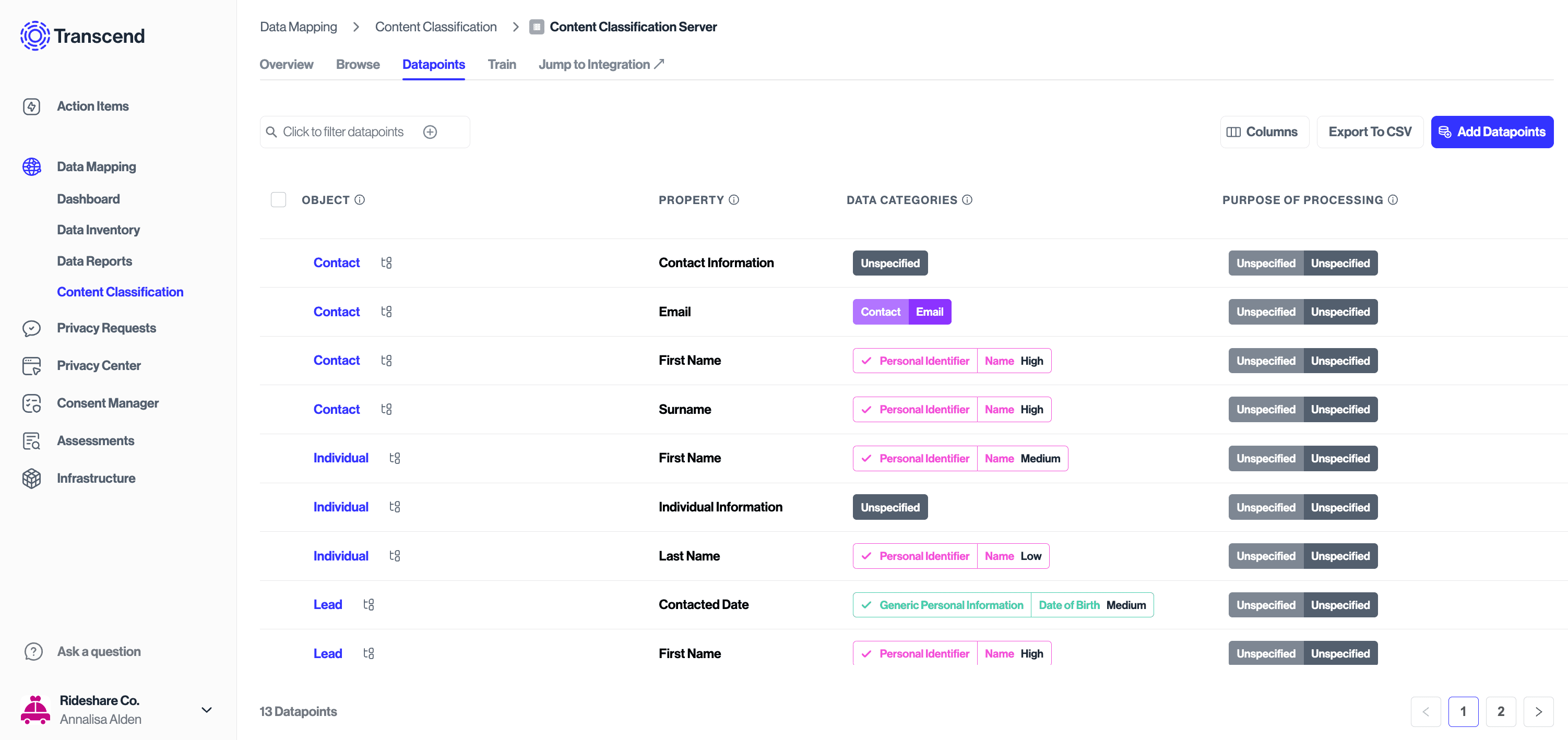Go to next page with right arrow
The width and height of the screenshot is (1568, 740).
[x=1538, y=711]
